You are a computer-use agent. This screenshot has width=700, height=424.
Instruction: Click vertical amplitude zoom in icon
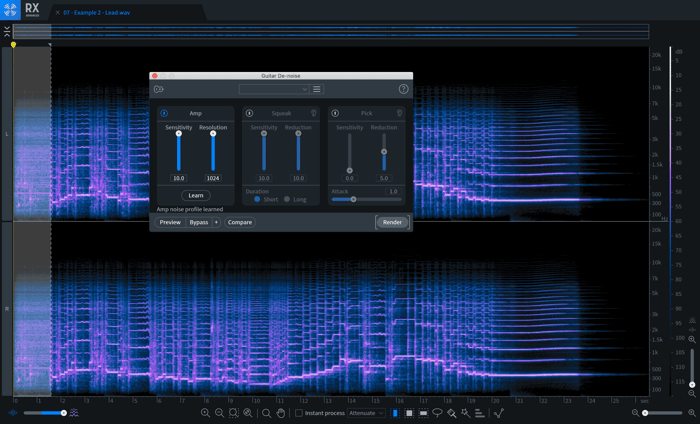point(692,340)
